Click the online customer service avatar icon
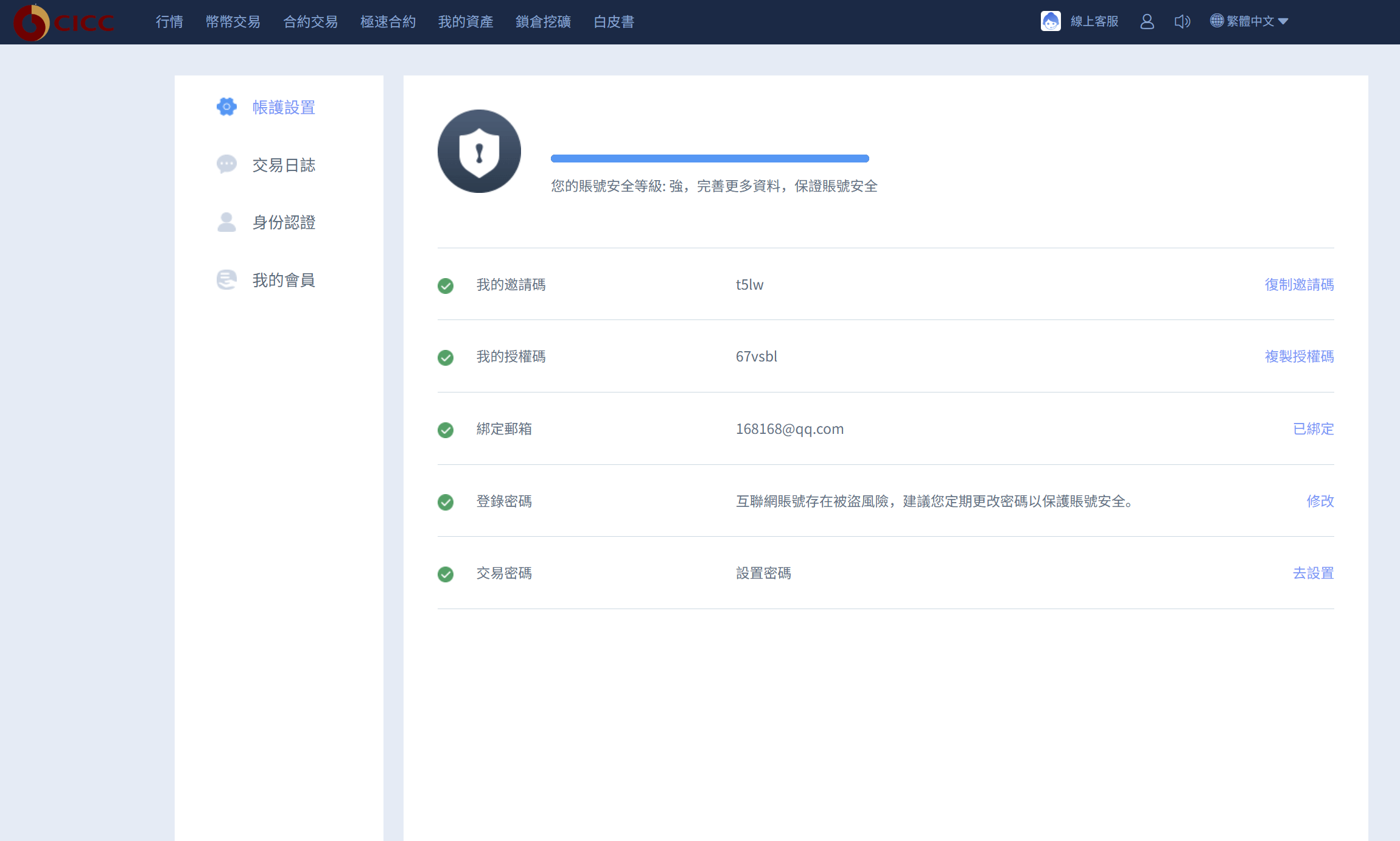 (1051, 21)
